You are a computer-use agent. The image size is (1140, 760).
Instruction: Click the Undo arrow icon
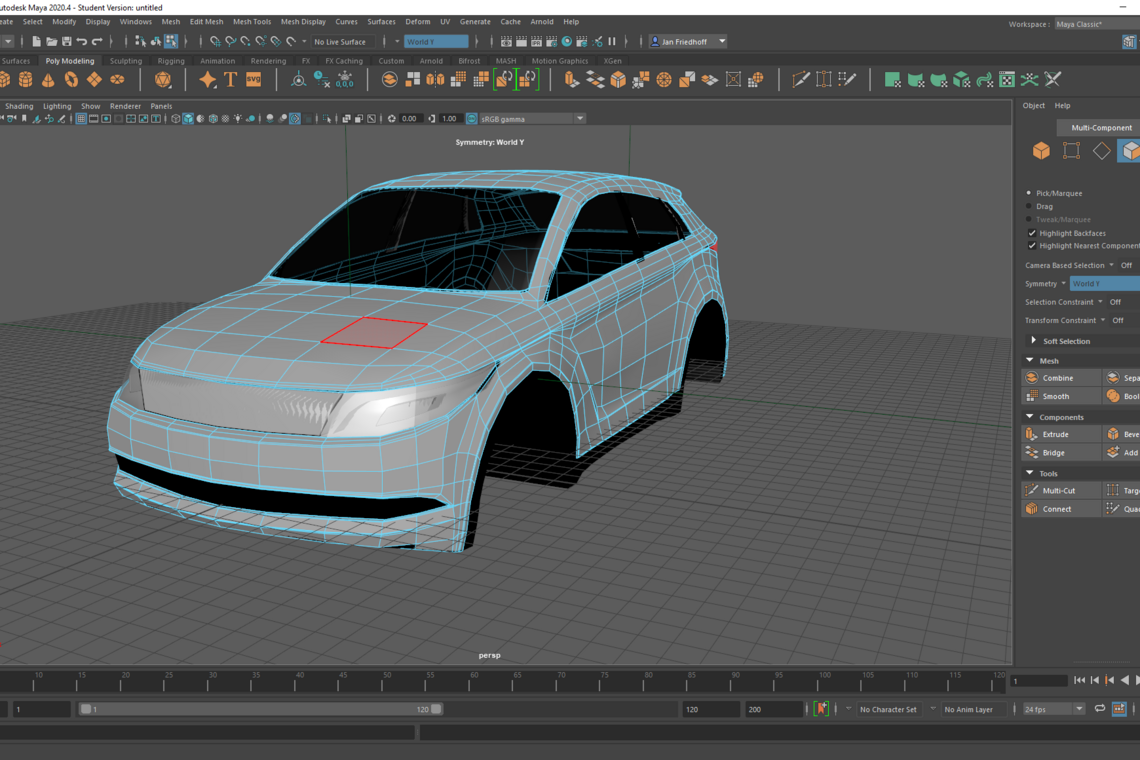point(82,42)
